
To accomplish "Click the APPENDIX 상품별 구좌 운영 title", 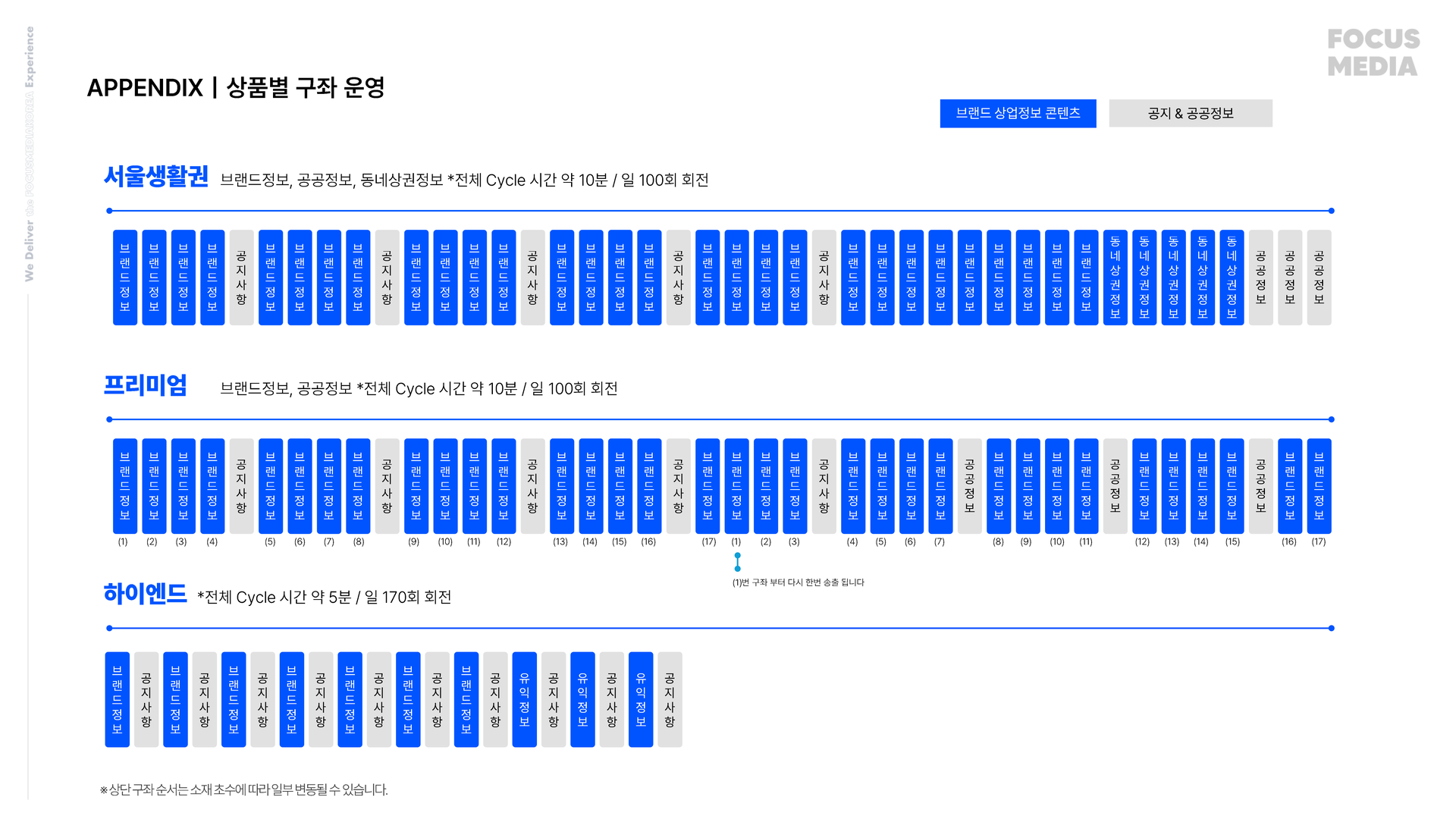I will pos(236,88).
